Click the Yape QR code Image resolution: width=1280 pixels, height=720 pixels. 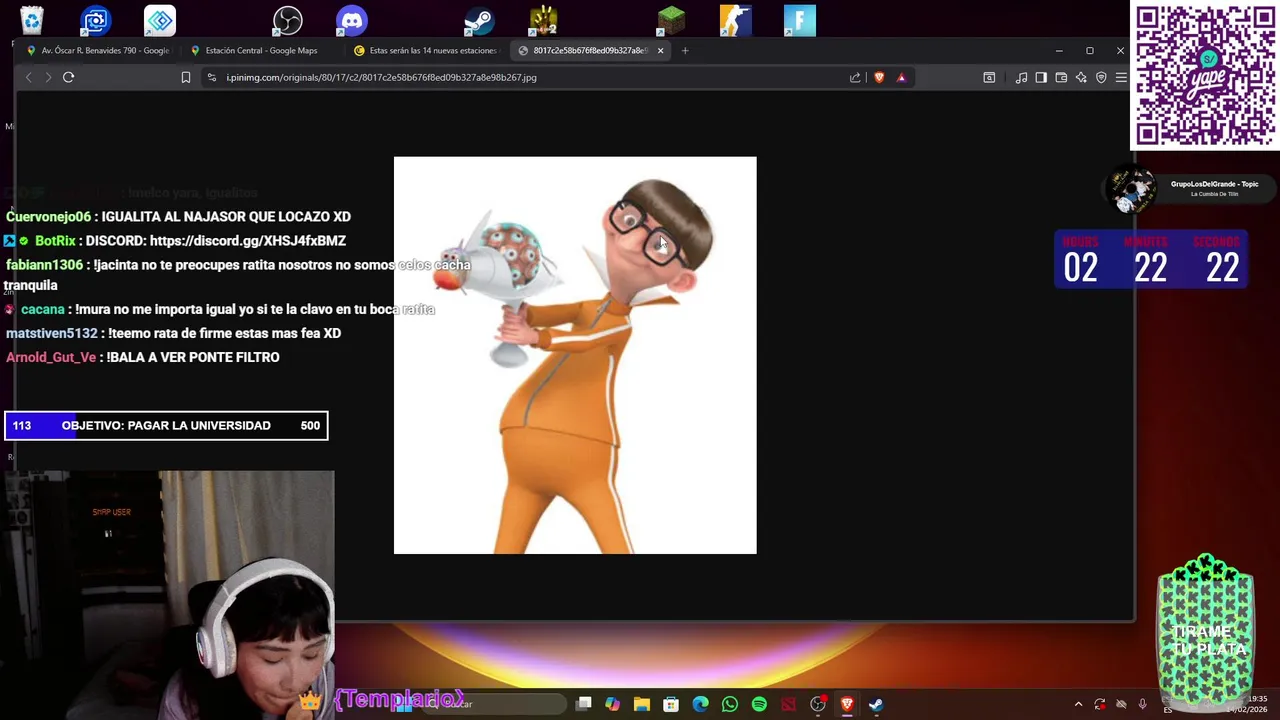coord(1205,76)
